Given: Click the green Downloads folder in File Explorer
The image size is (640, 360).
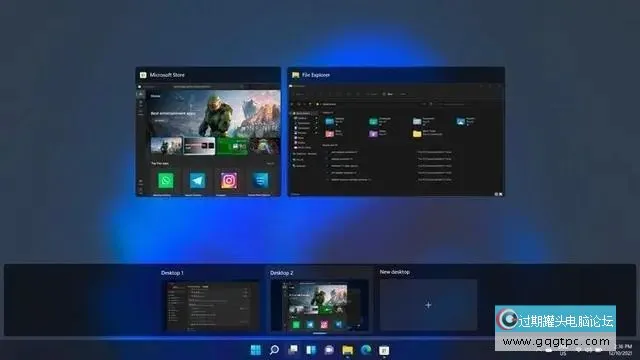Looking at the screenshot, I should 373,121.
